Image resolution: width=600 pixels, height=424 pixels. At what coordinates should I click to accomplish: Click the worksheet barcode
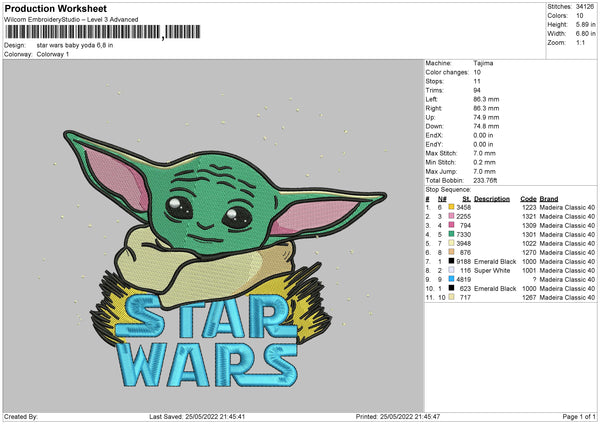click(103, 32)
